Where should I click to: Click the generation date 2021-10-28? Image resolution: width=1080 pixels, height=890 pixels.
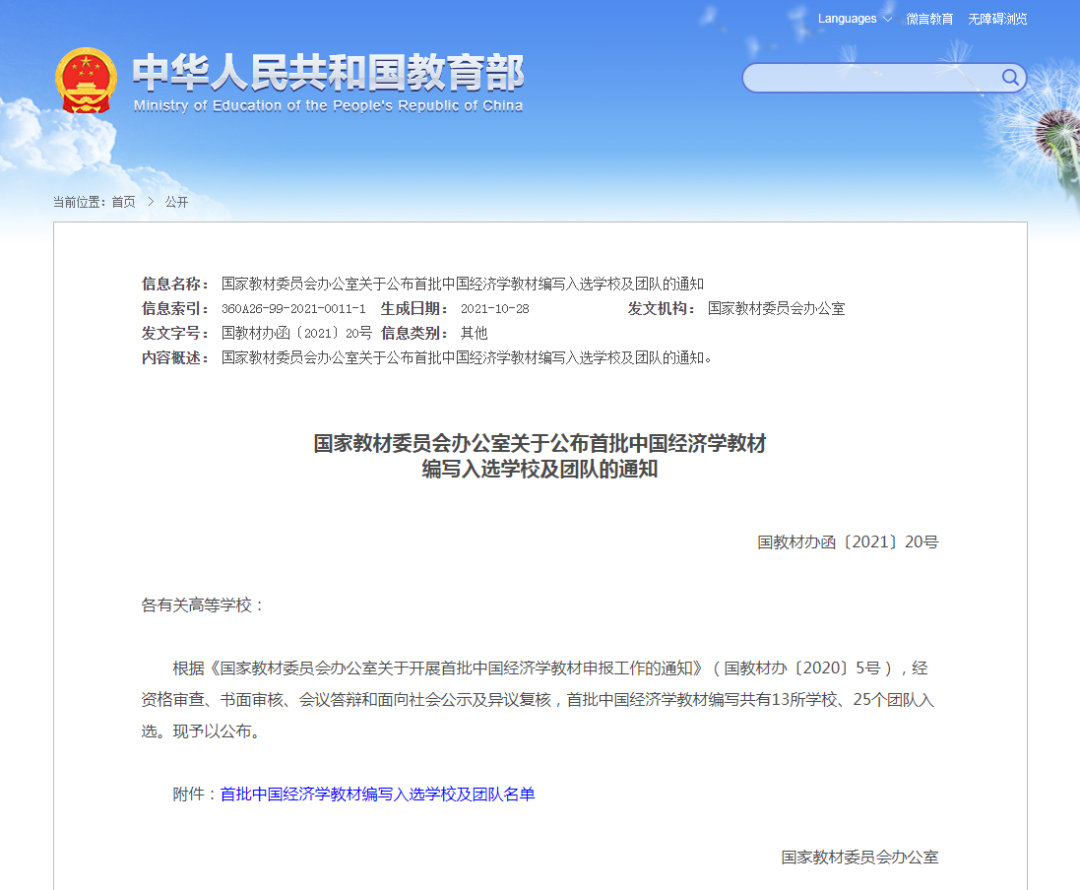[495, 309]
